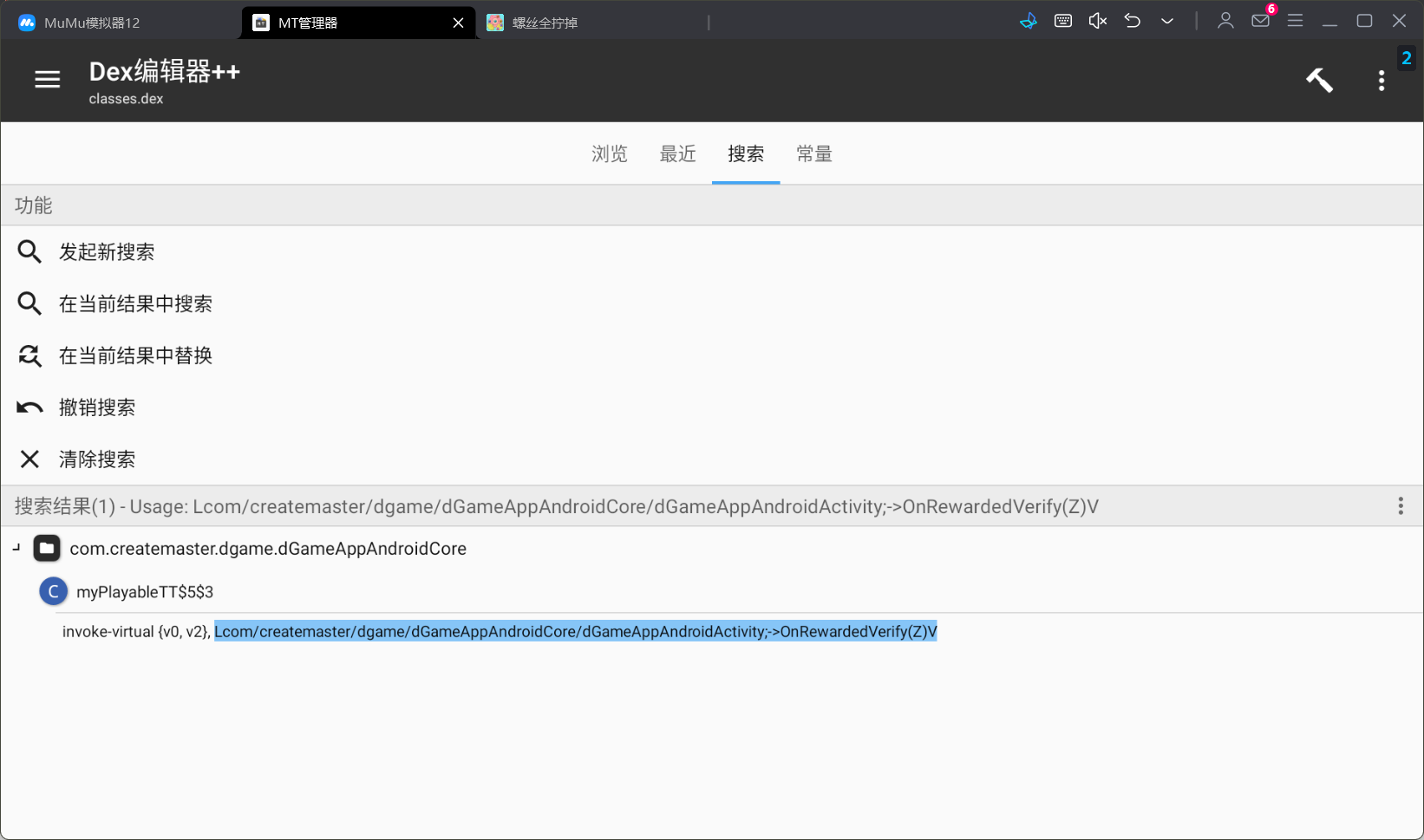Screen dimensions: 1424x840
Task: Switch to the MuMu模拟器12 tab
Action: pyautogui.click(x=92, y=23)
